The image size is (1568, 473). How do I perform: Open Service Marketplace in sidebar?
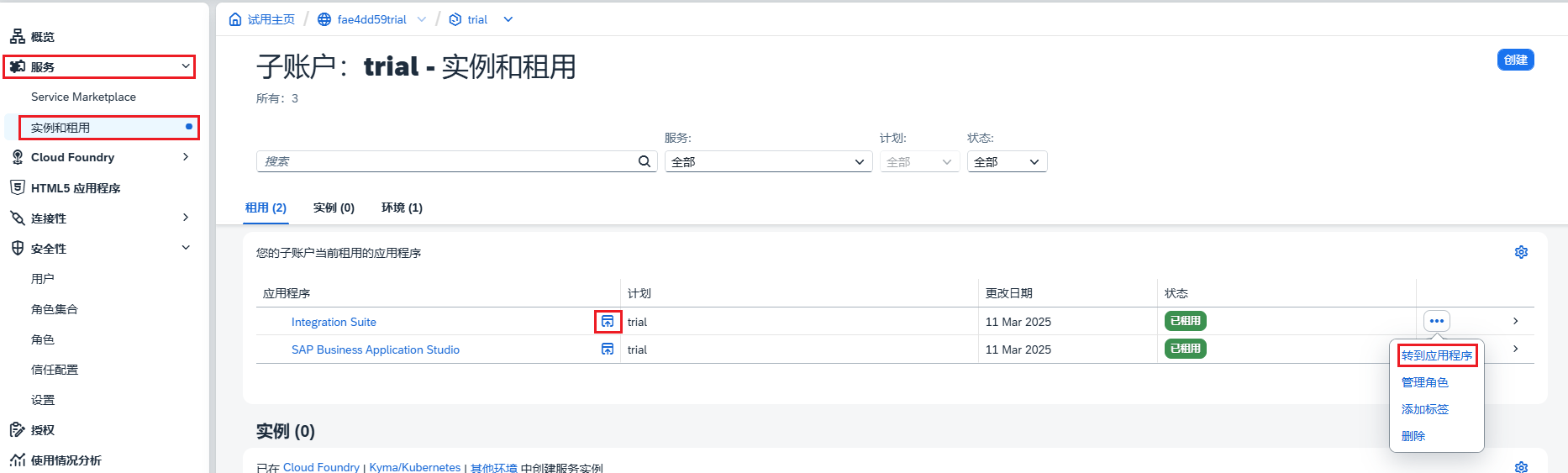(x=83, y=97)
